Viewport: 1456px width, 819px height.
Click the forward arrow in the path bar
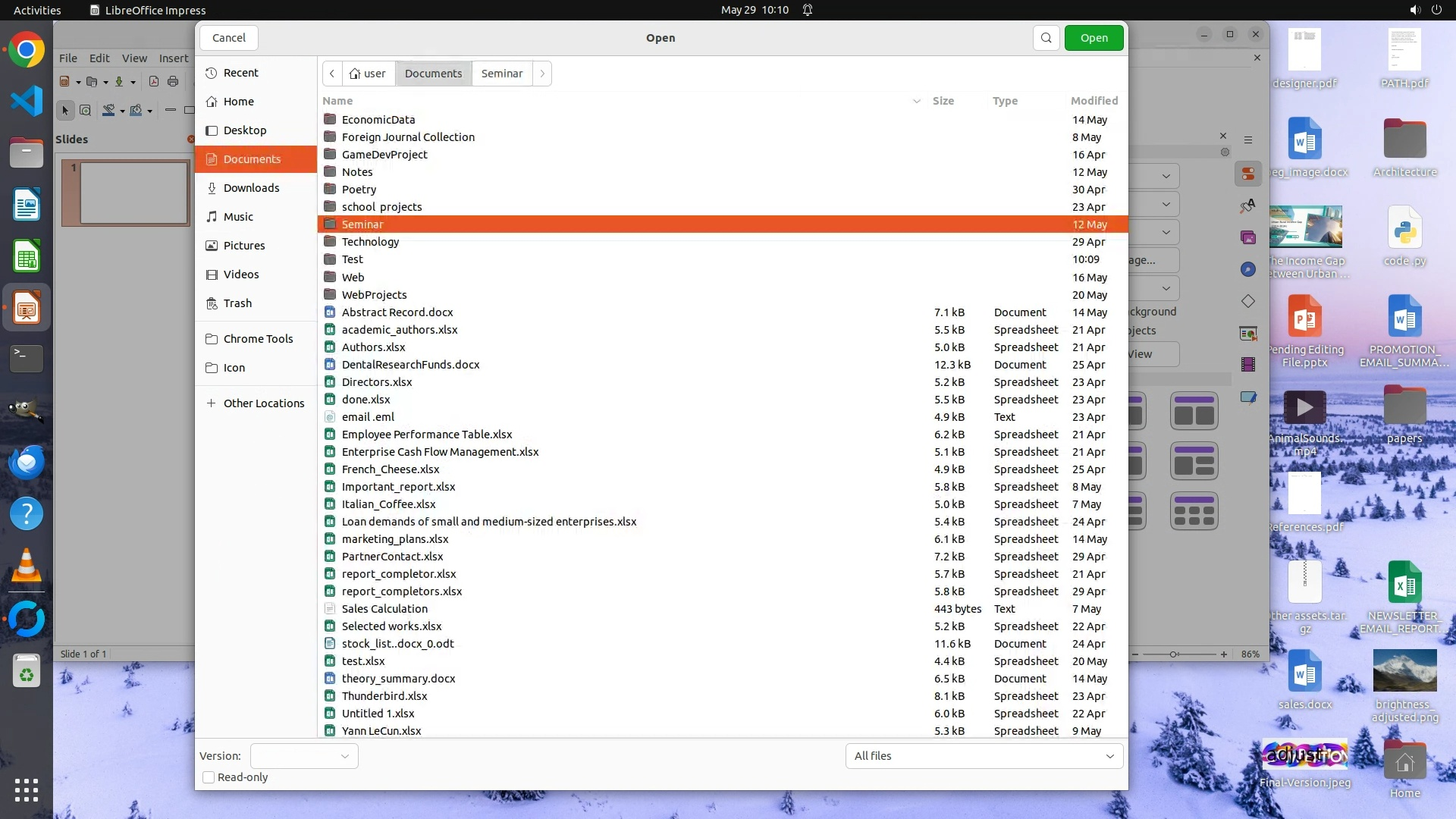(x=542, y=74)
